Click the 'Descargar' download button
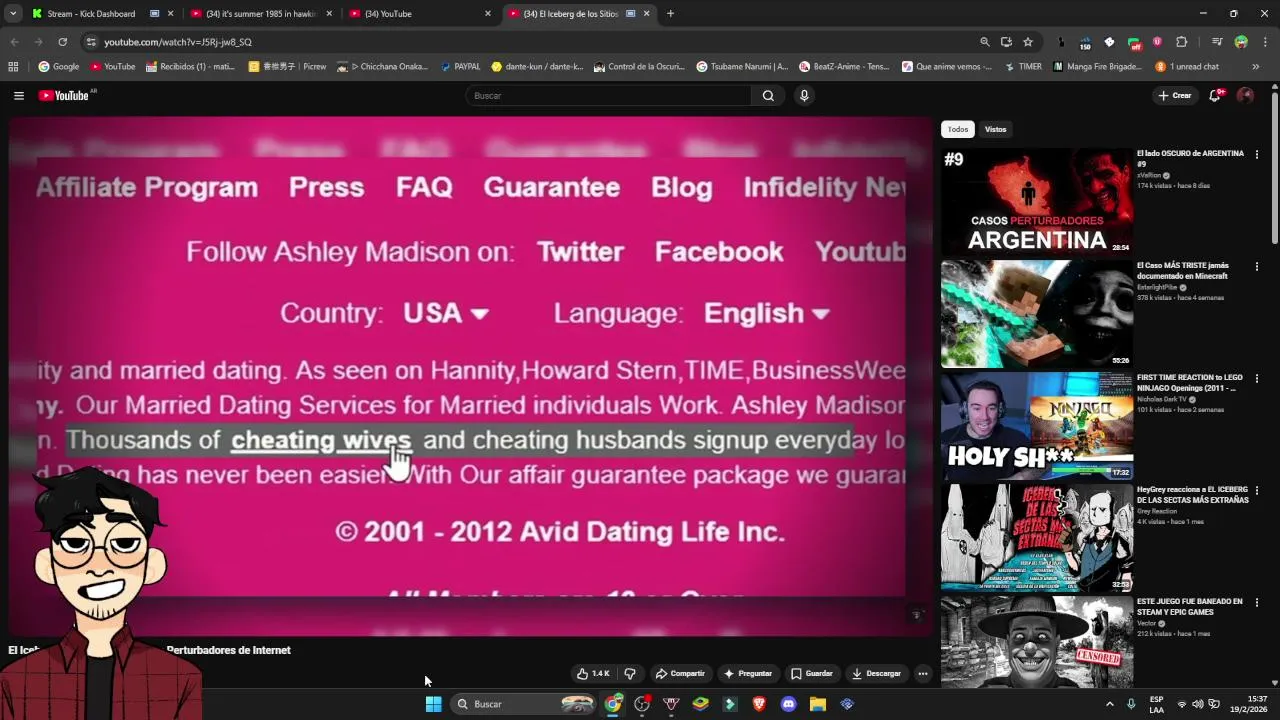The image size is (1280, 720). click(x=876, y=674)
